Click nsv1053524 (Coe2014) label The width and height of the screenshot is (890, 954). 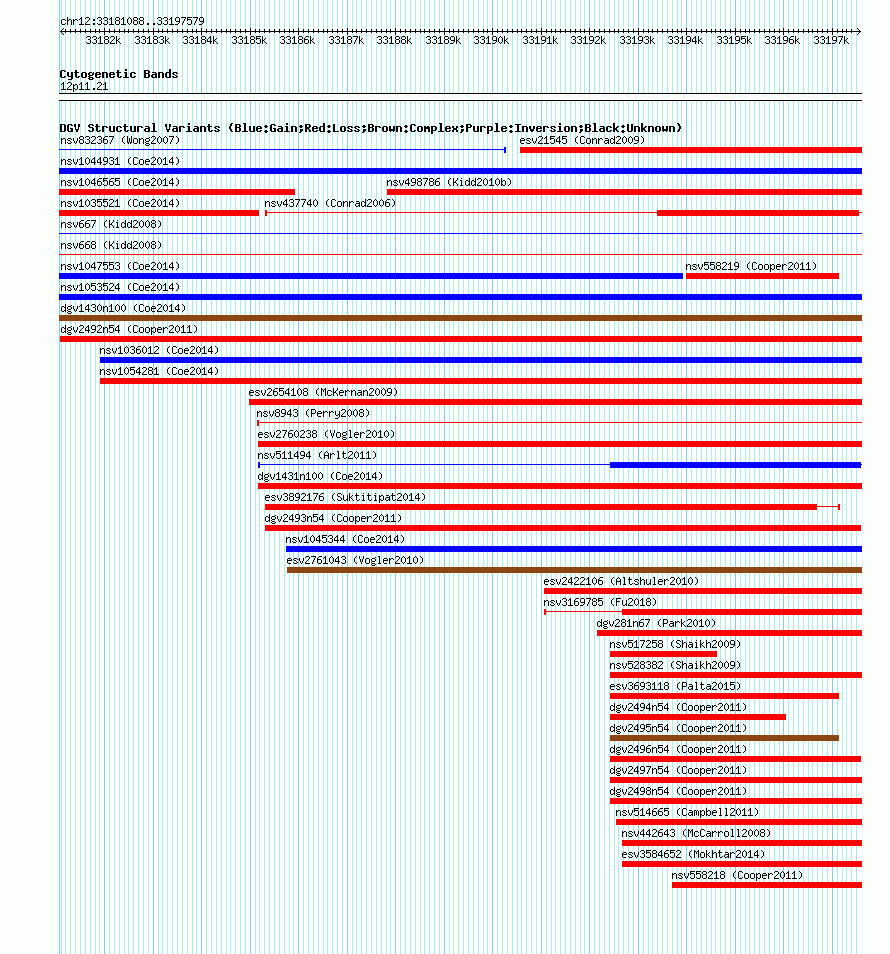point(120,287)
